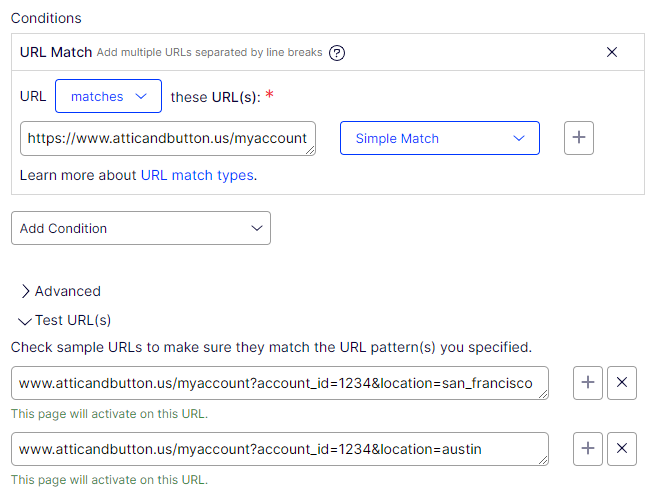
Task: Click the atticandbutton.us/myaccount URL pattern field
Action: pyautogui.click(x=166, y=139)
